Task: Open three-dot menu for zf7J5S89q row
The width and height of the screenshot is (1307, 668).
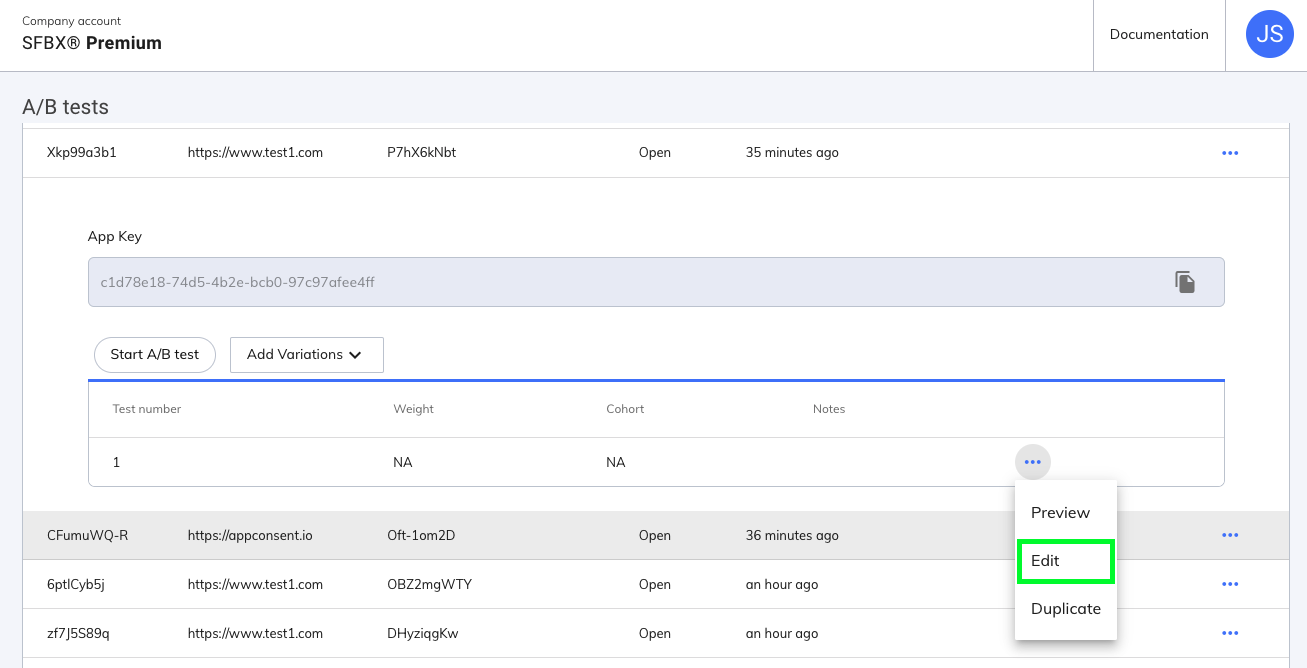Action: click(x=1230, y=633)
